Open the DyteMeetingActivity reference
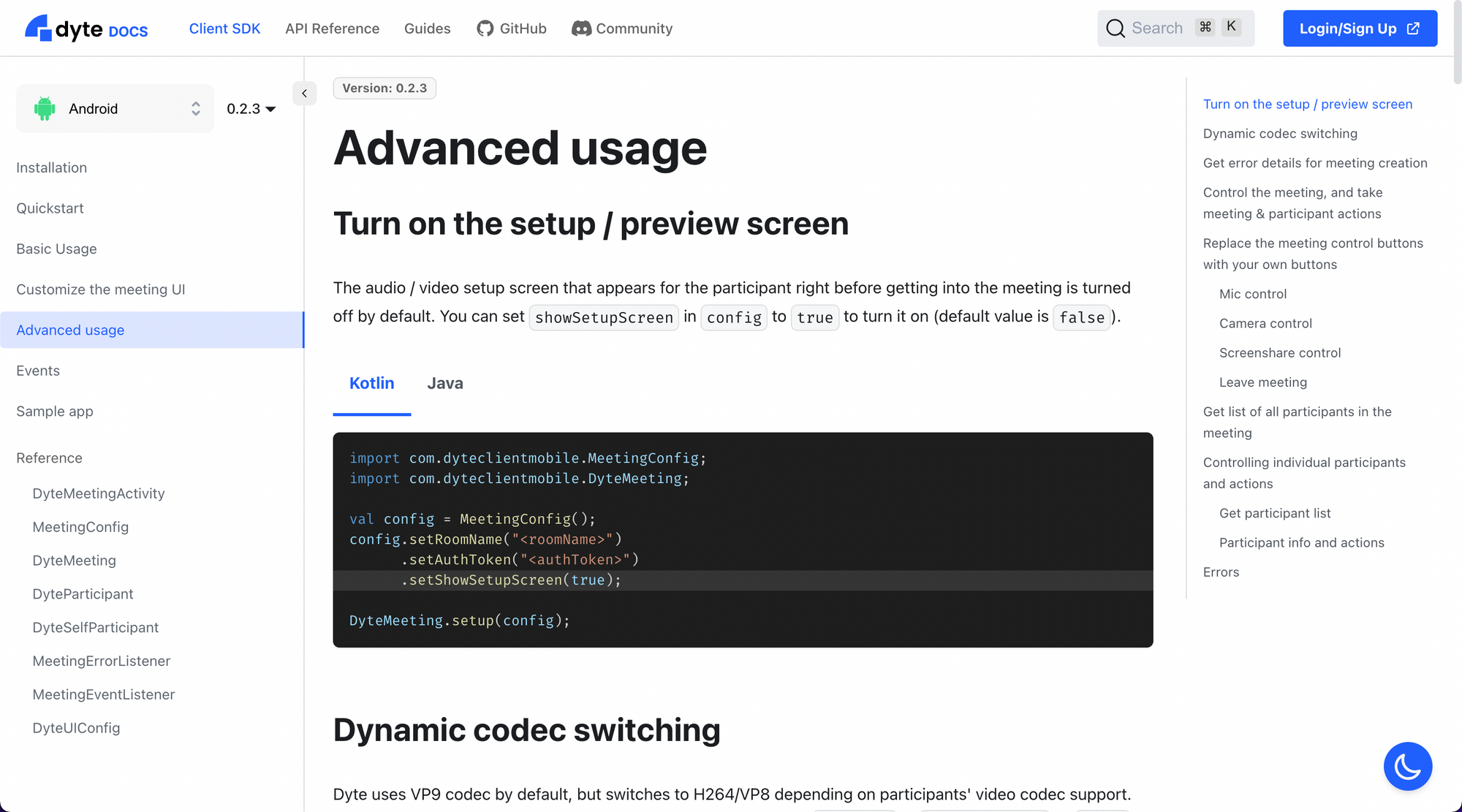 (x=98, y=493)
